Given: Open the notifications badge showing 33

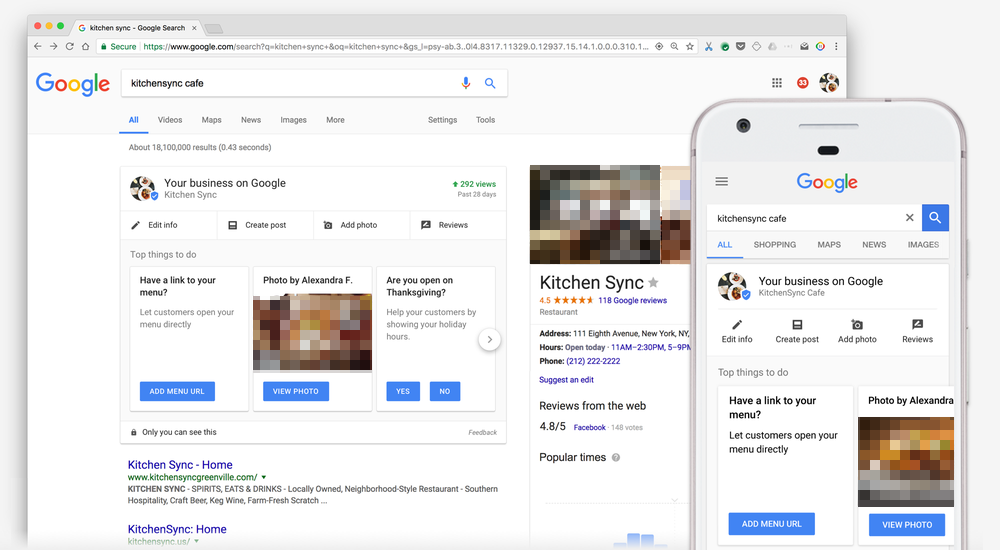Looking at the screenshot, I should tap(802, 83).
